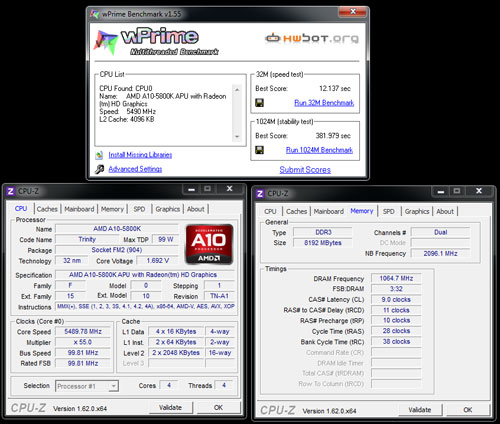This screenshot has height=424, width=500.
Task: Click the floppy save icon beside Run 32M Benchmark
Action: 259,103
